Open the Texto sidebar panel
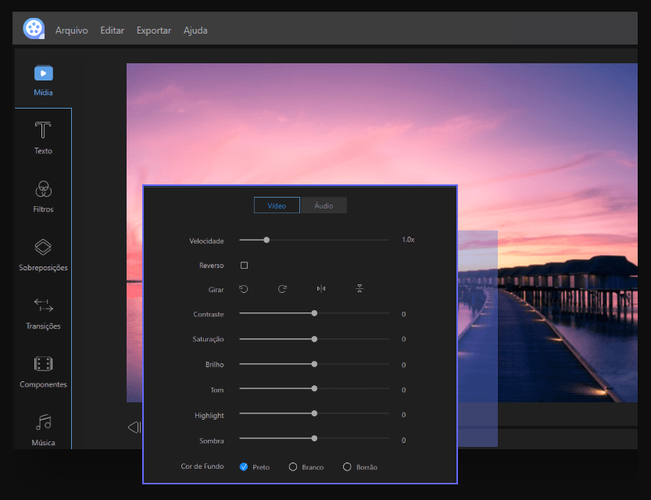651x500 pixels. [x=43, y=138]
